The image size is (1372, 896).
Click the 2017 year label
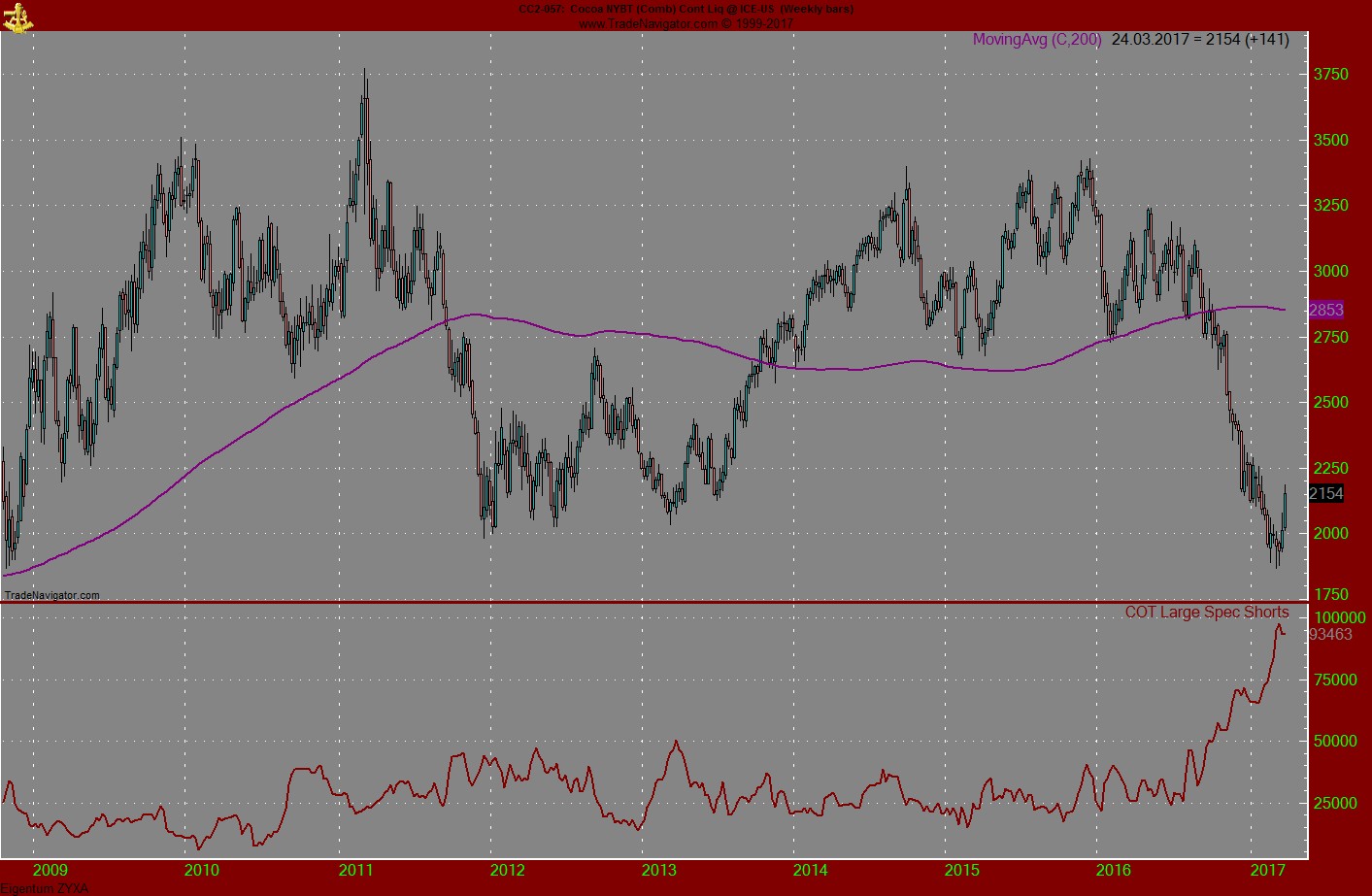coord(1267,870)
